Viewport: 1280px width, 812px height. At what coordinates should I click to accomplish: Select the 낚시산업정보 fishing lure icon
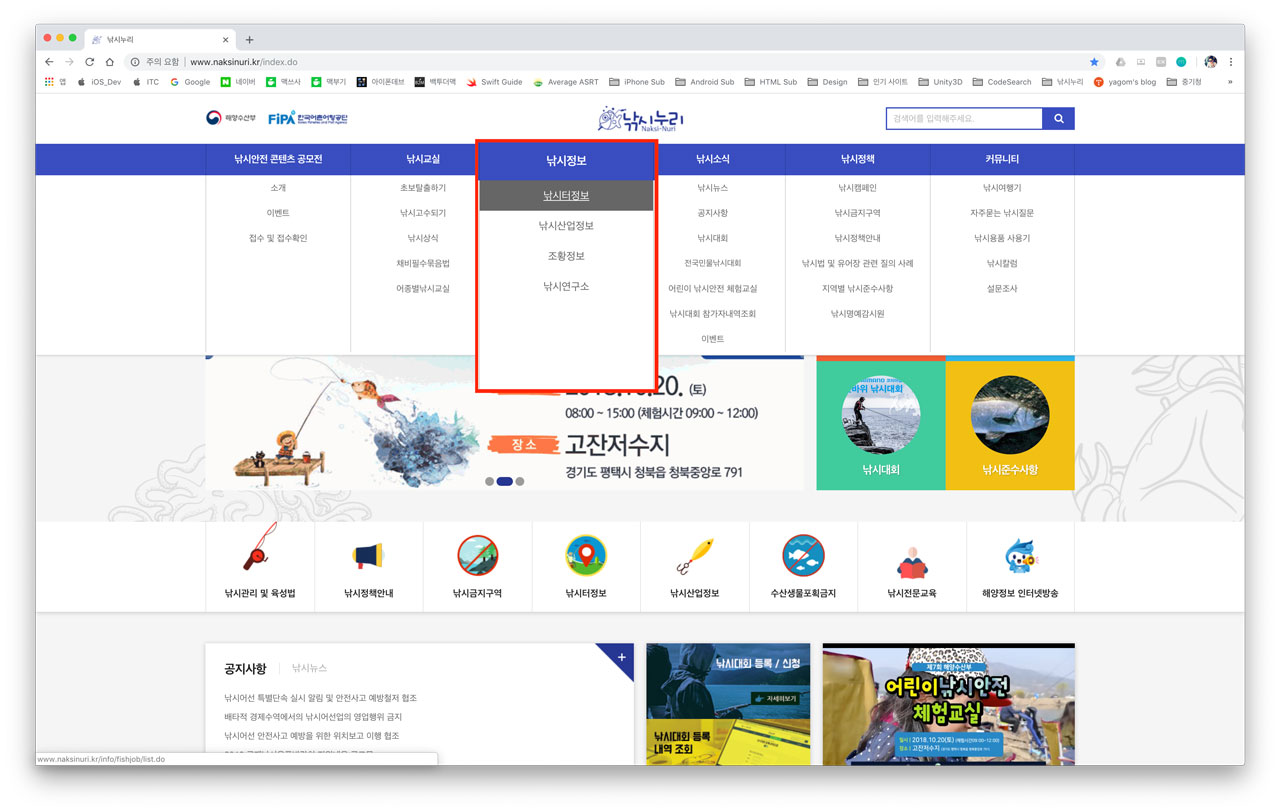pos(694,555)
